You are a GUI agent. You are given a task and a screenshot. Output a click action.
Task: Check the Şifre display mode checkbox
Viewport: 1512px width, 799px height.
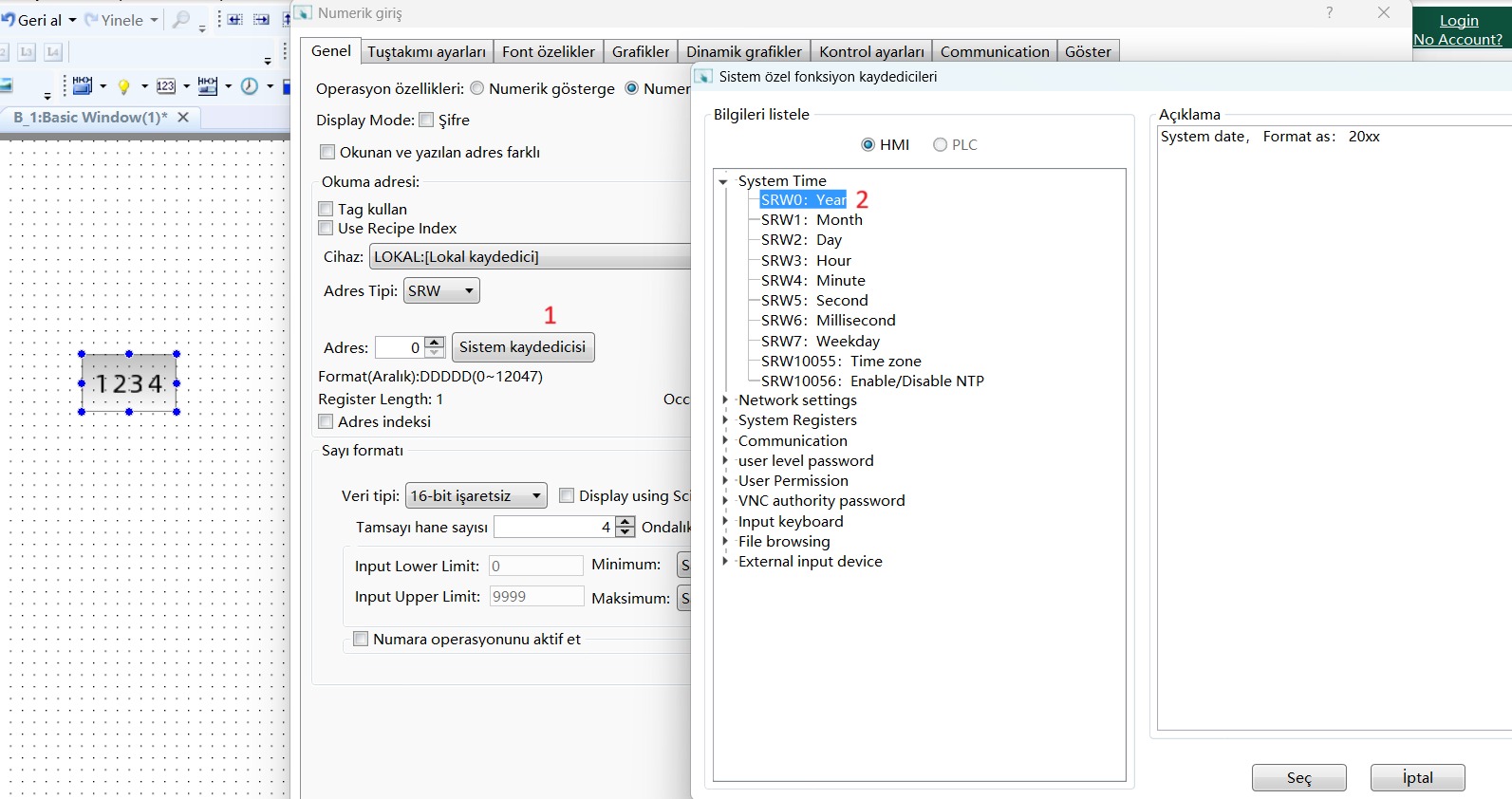(426, 120)
